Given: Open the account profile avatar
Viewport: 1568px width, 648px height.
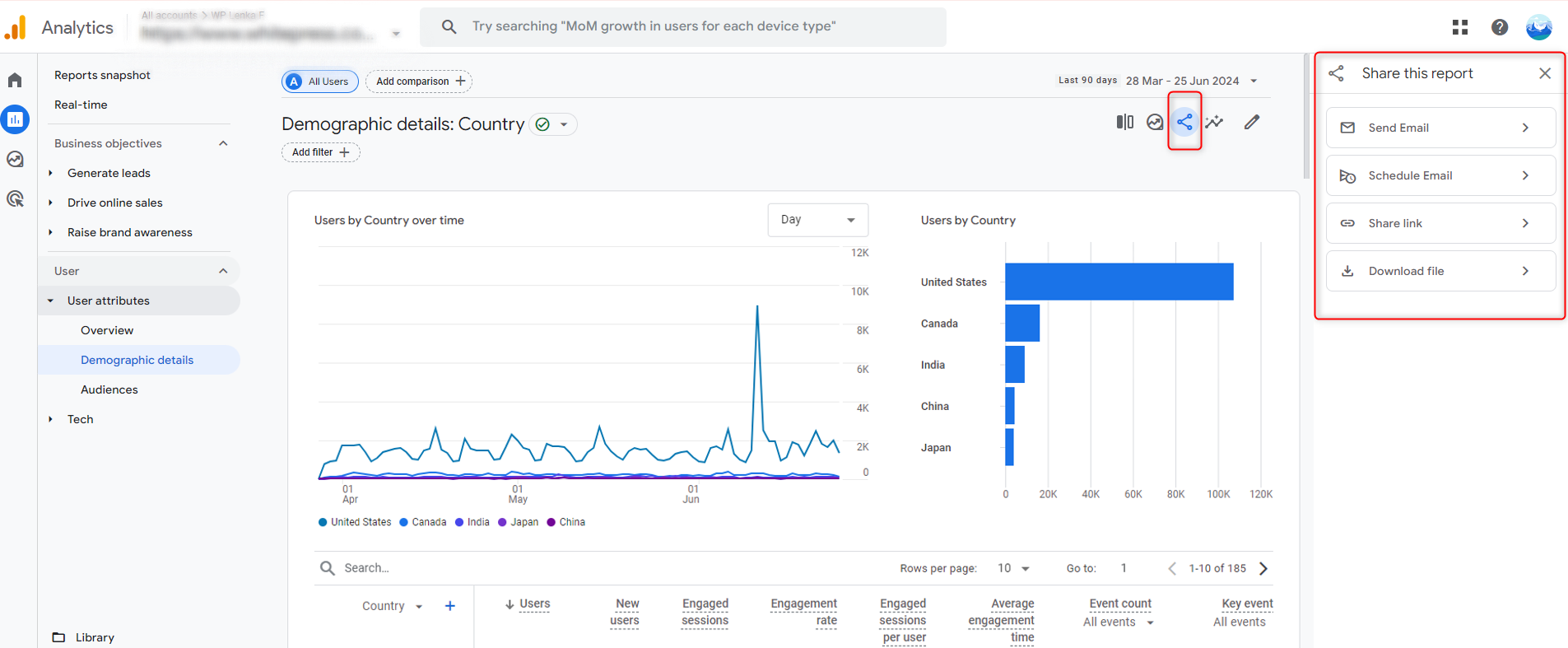Looking at the screenshot, I should [1538, 27].
